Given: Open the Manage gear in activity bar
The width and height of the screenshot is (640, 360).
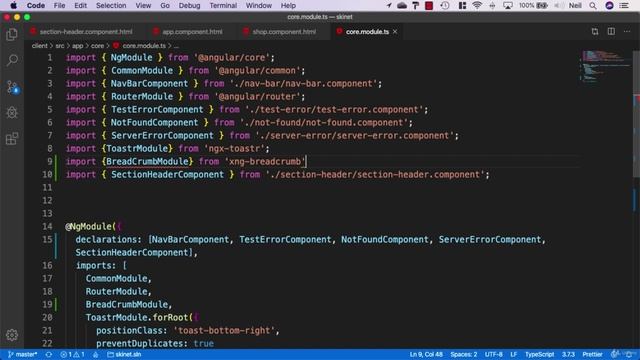Looking at the screenshot, I should coord(12,335).
